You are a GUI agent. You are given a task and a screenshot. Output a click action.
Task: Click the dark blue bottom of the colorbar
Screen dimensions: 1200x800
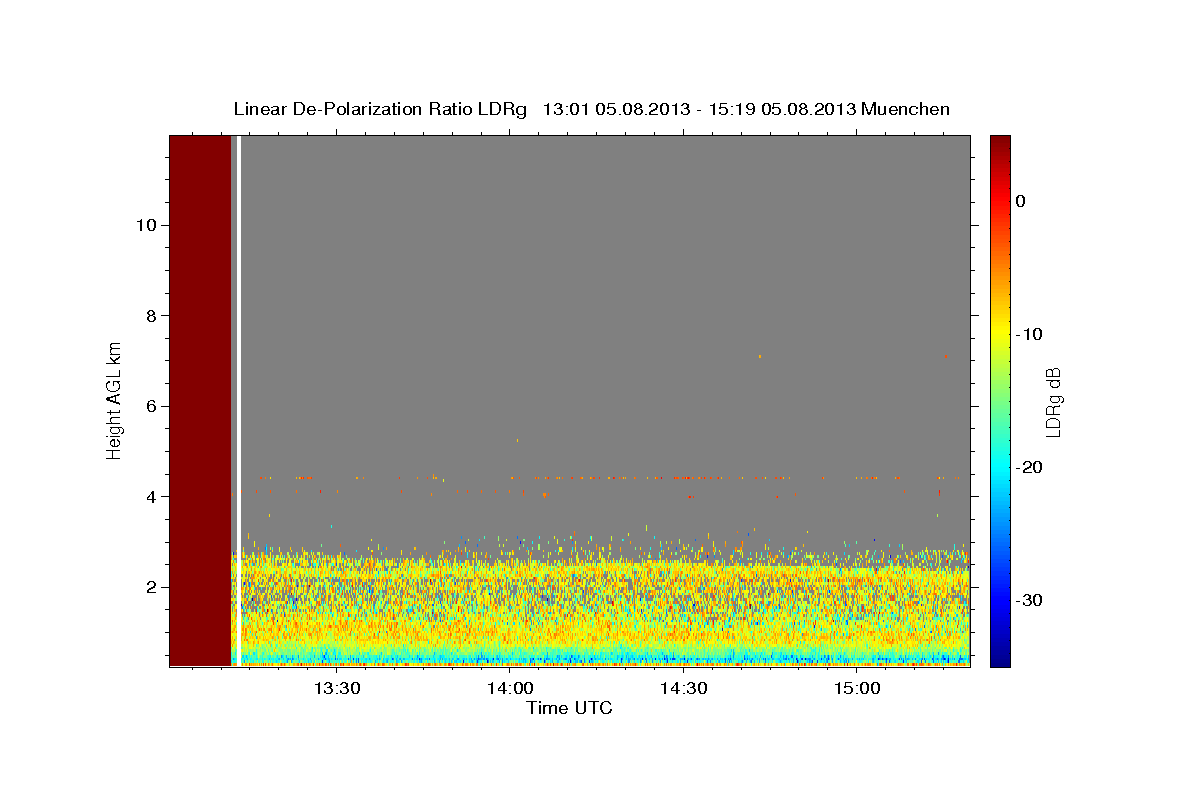coord(1000,655)
